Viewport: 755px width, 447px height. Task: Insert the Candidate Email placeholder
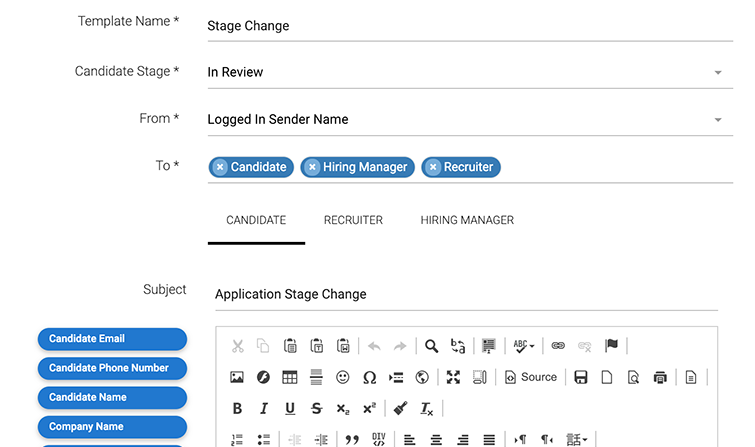[x=112, y=339]
